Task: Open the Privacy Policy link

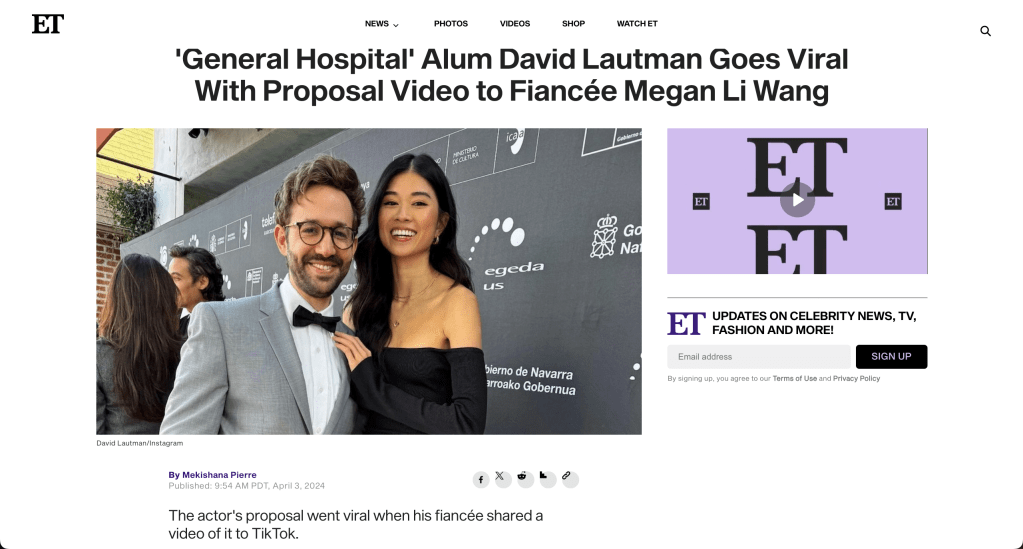Action: point(857,379)
